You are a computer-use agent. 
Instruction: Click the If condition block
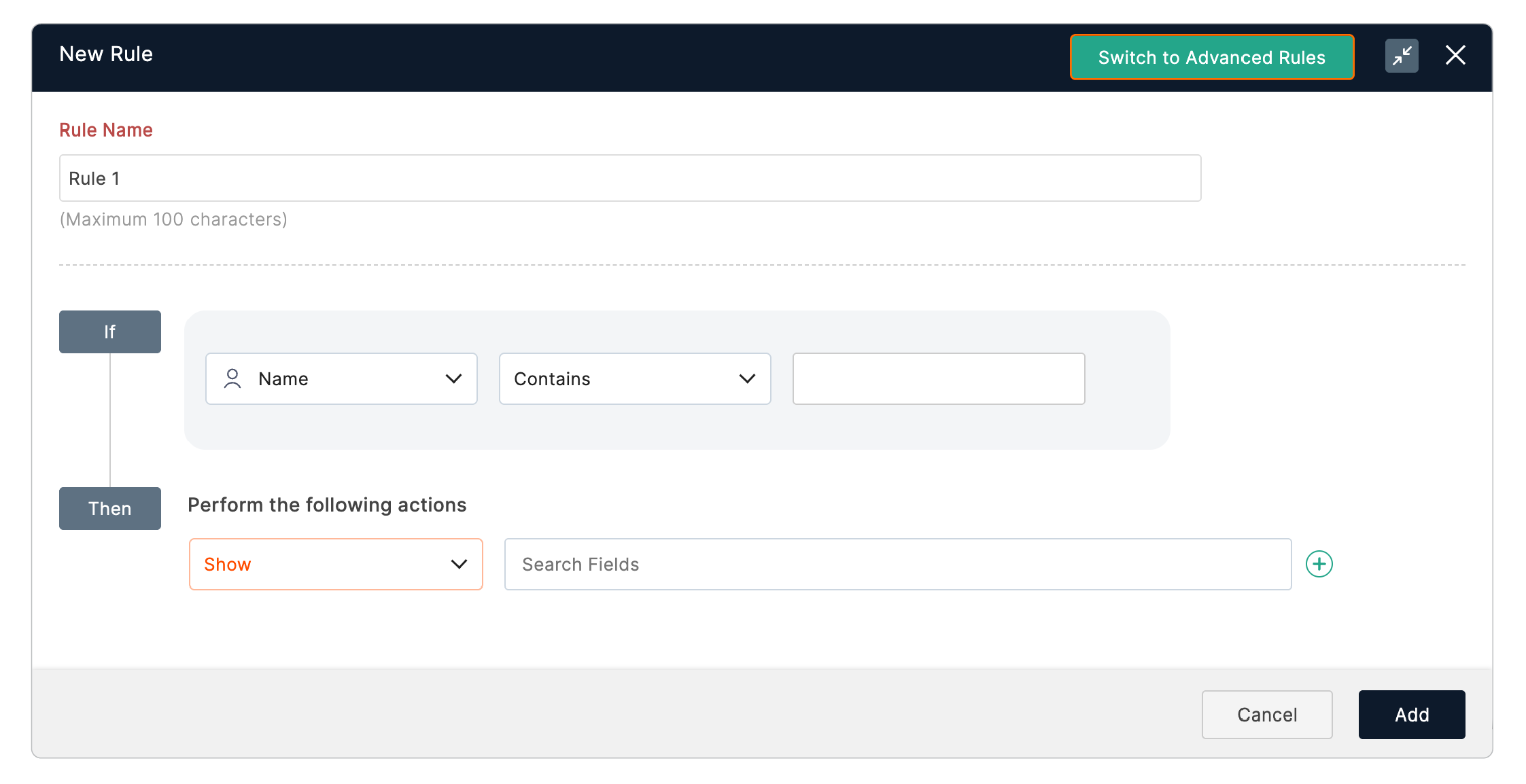pyautogui.click(x=109, y=332)
